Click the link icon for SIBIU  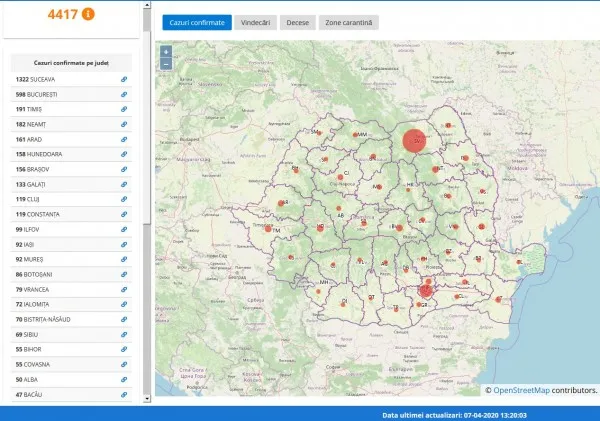click(x=124, y=335)
